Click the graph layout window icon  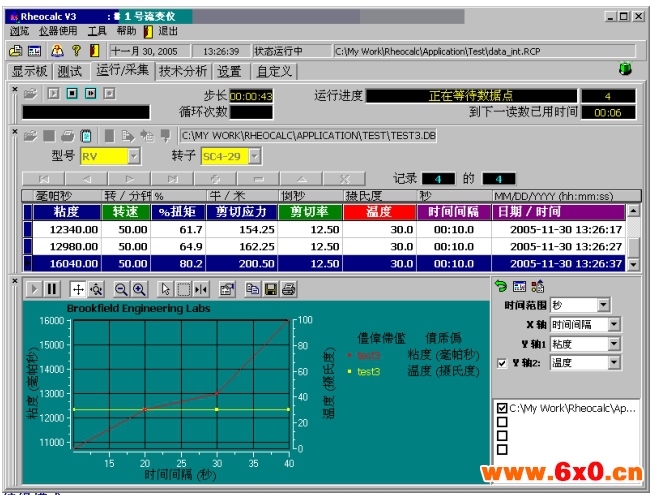click(519, 286)
